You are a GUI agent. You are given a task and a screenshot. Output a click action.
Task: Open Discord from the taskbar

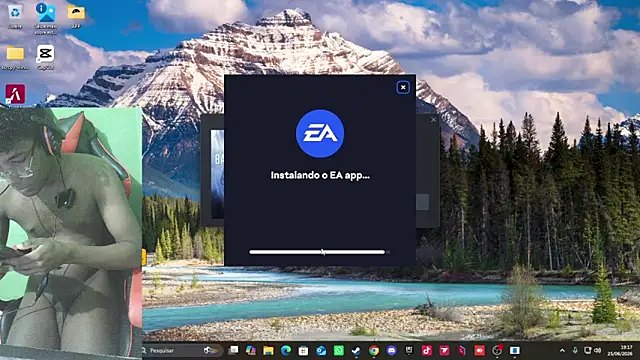(391, 350)
